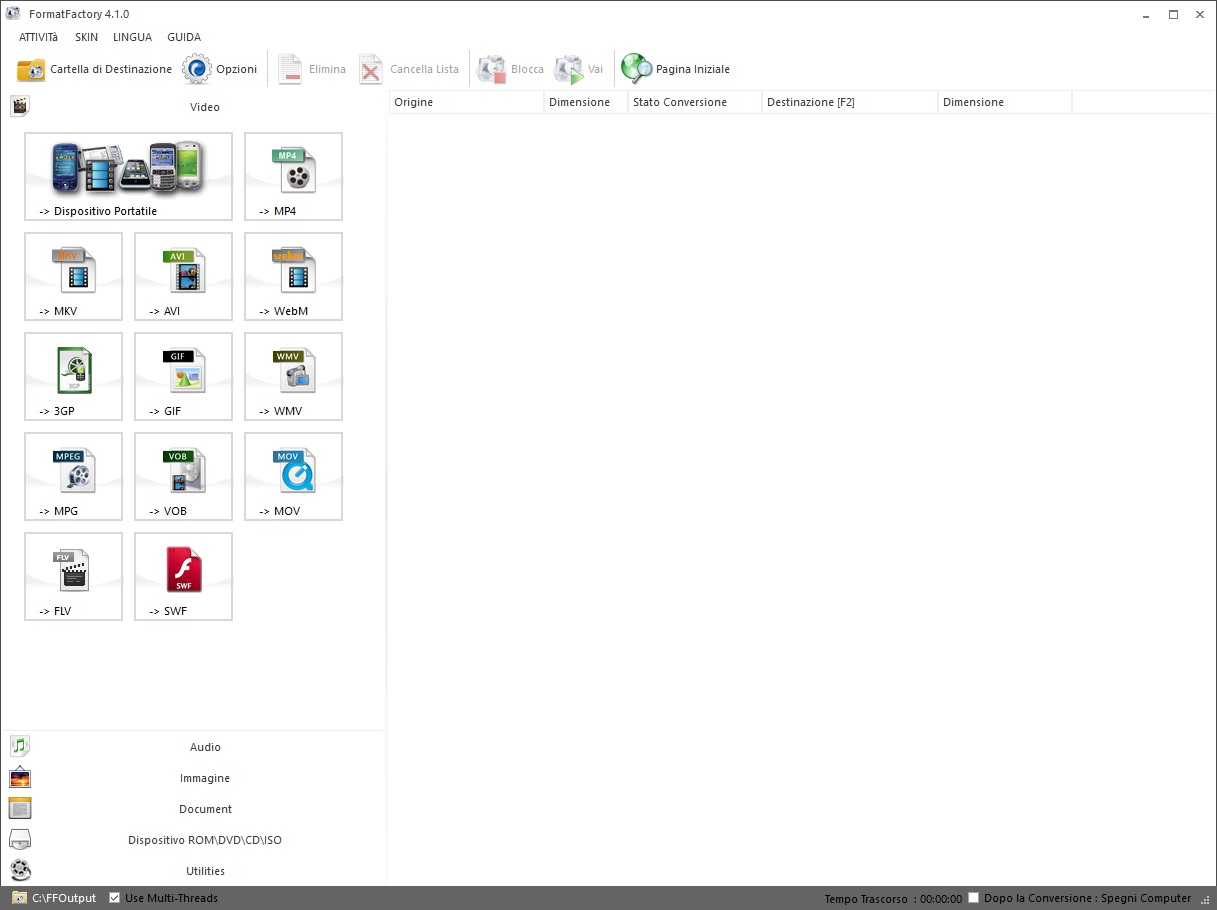1217x910 pixels.
Task: Open the MKV conversion option
Action: coord(73,276)
